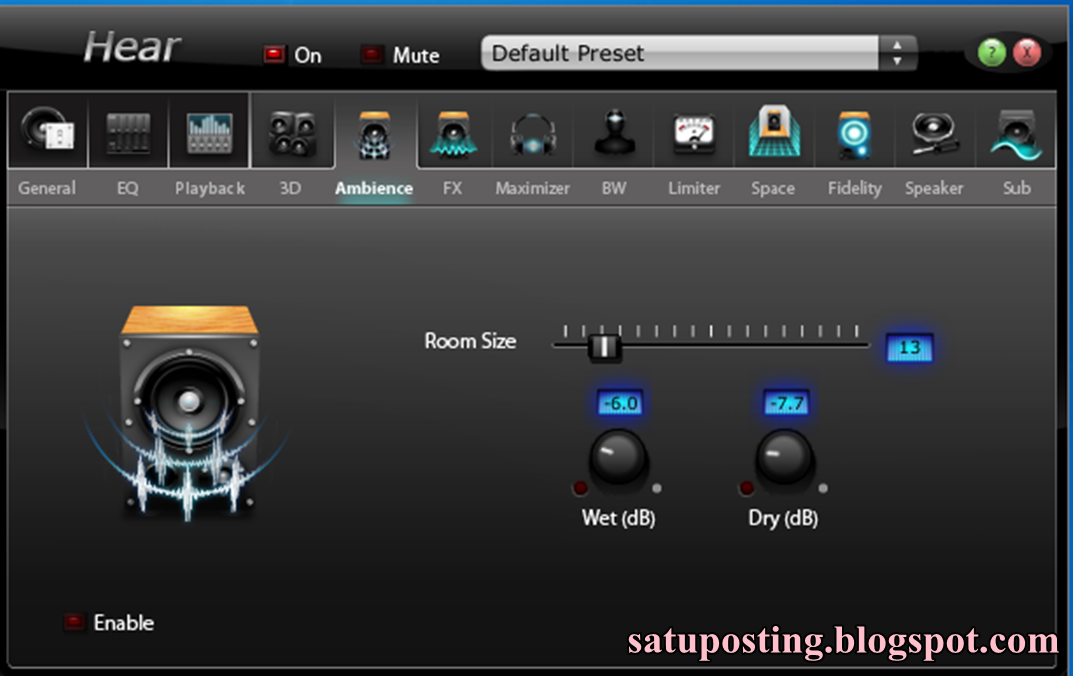This screenshot has height=676, width=1073.
Task: Switch to the Space tab label
Action: point(773,188)
